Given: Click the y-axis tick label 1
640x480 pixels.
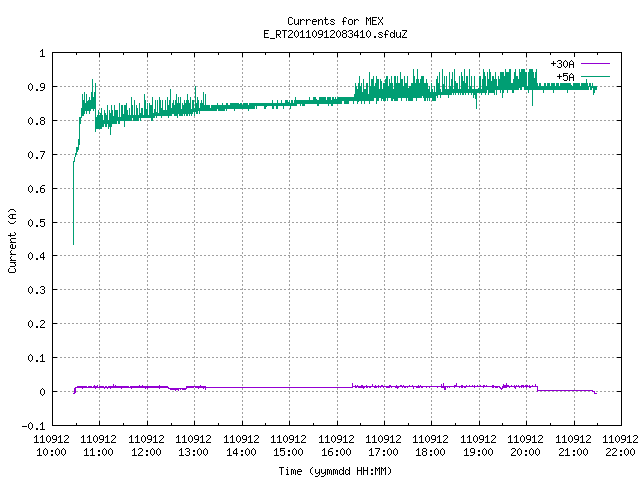Looking at the screenshot, I should 42,53.
